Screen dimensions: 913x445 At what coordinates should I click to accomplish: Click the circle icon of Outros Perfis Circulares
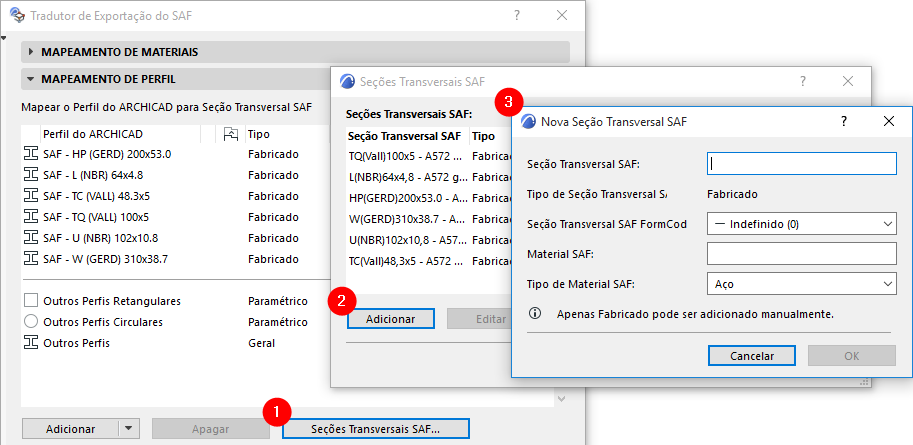[x=31, y=322]
